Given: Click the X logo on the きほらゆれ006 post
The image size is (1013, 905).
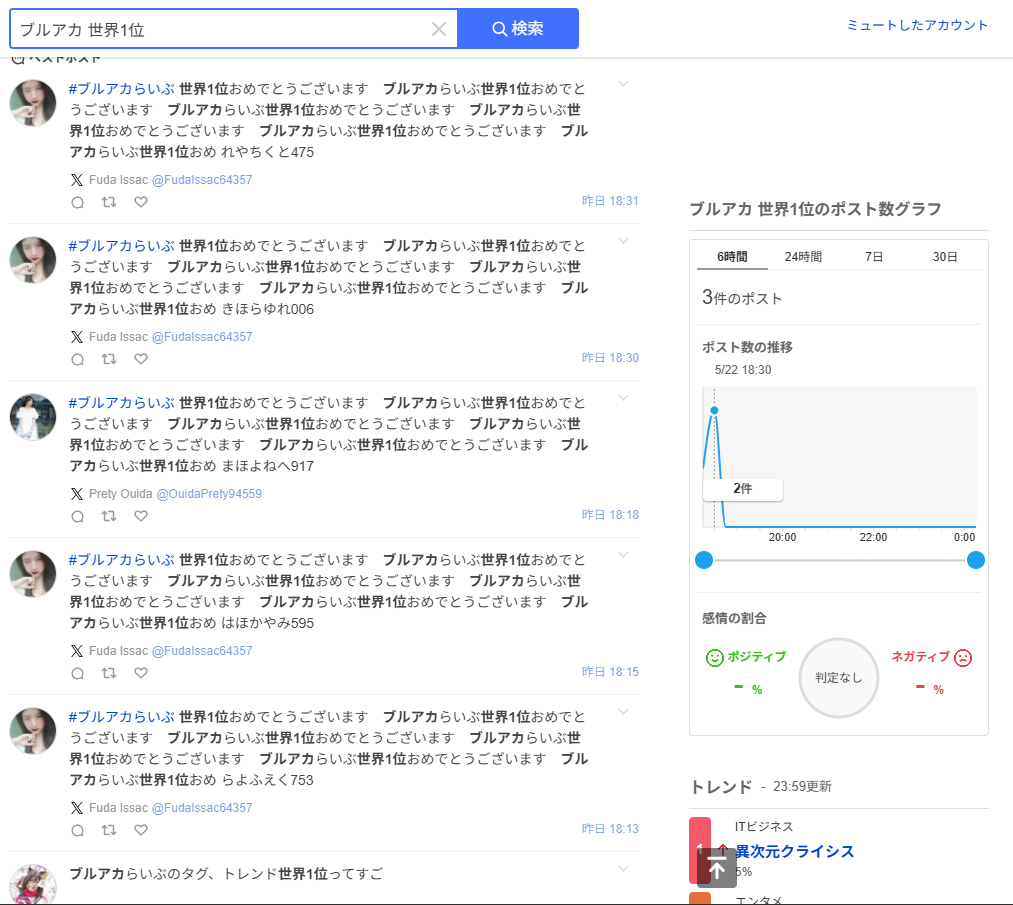Looking at the screenshot, I should point(77,337).
